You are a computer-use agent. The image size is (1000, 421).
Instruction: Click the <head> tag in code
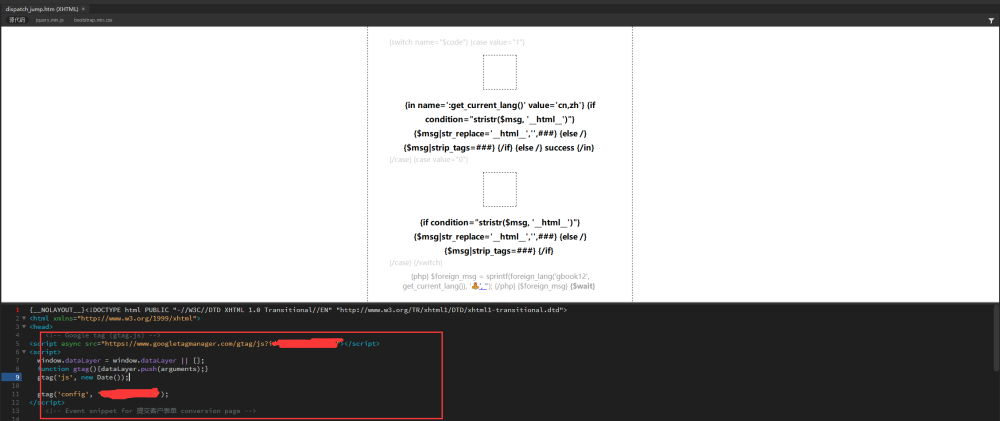(x=41, y=327)
